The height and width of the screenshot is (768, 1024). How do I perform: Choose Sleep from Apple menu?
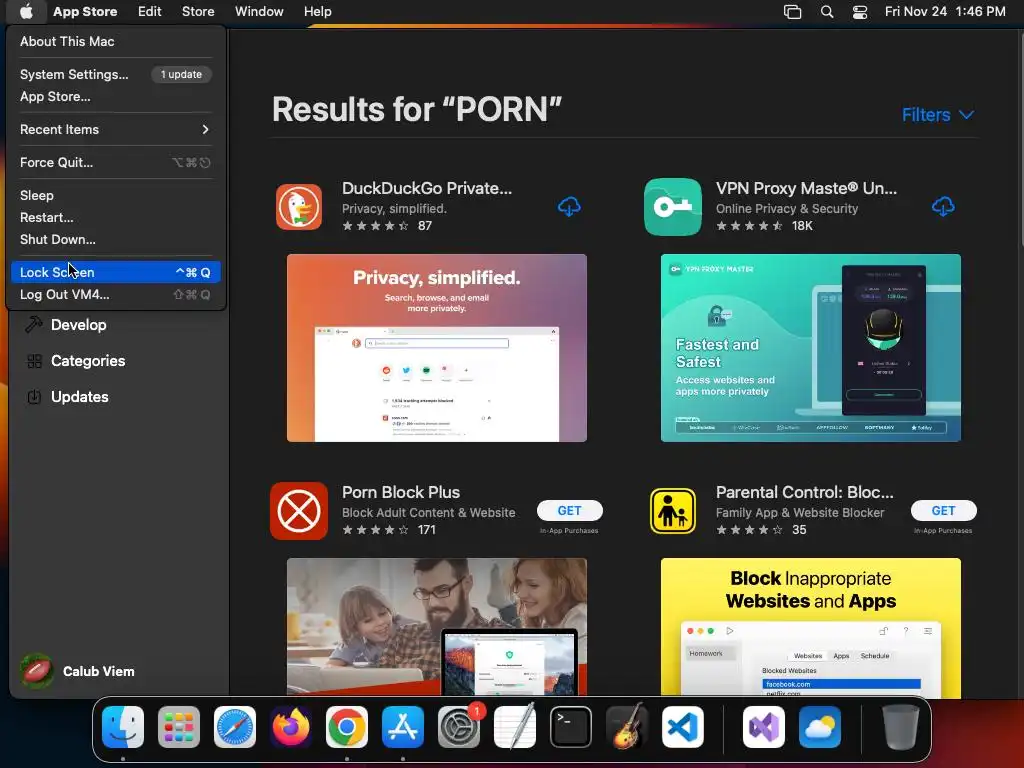click(116, 195)
